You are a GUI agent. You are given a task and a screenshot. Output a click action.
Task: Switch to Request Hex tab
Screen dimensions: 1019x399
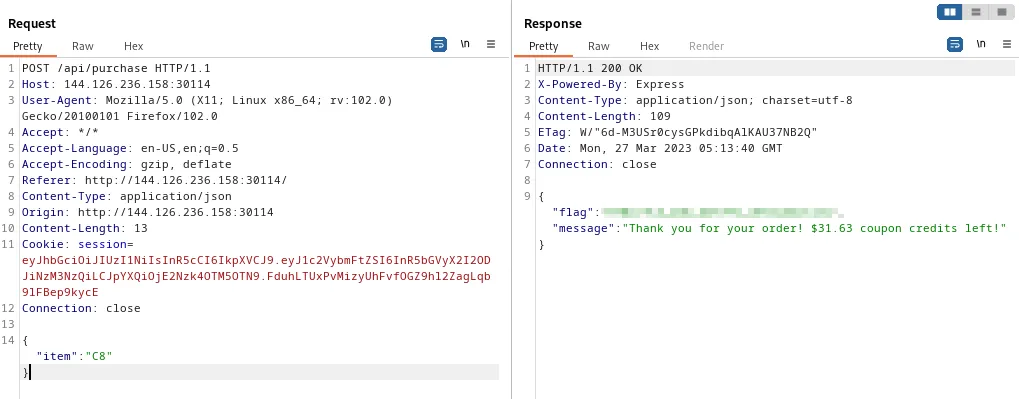133,46
